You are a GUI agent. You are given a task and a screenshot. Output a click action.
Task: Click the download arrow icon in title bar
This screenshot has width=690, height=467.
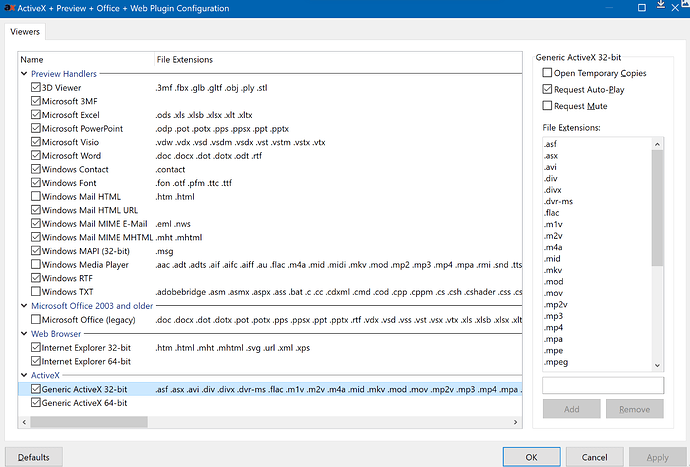pyautogui.click(x=661, y=5)
